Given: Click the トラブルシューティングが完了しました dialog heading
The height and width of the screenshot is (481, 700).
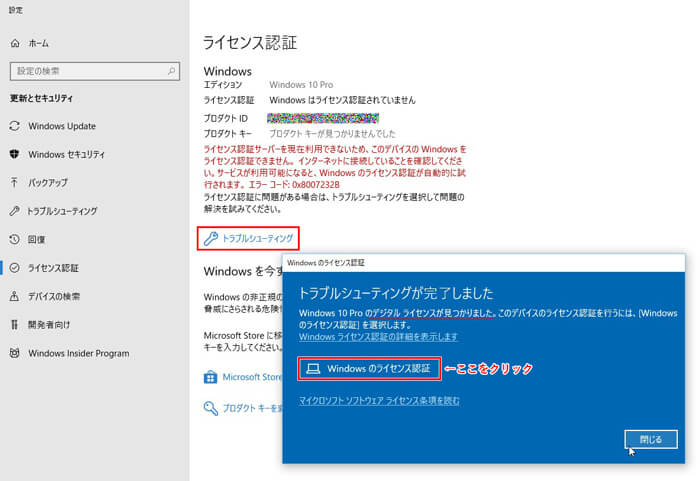Looking at the screenshot, I should click(396, 293).
